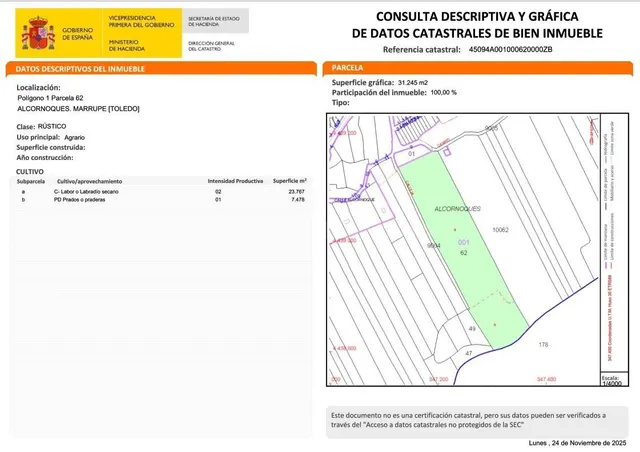
Task: Click the small purple building square on map
Action: click(447, 152)
